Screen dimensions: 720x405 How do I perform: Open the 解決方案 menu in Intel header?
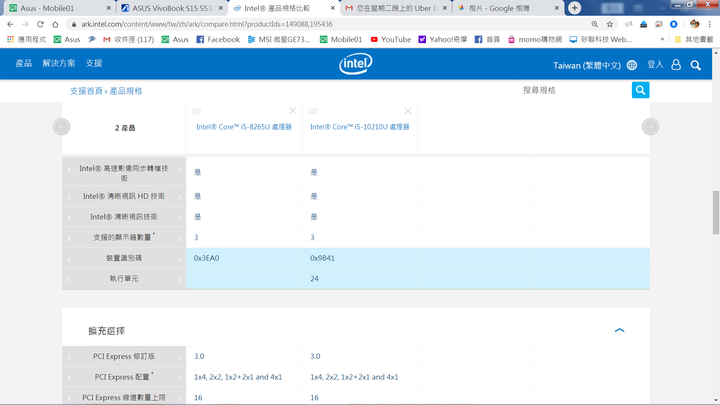click(59, 63)
